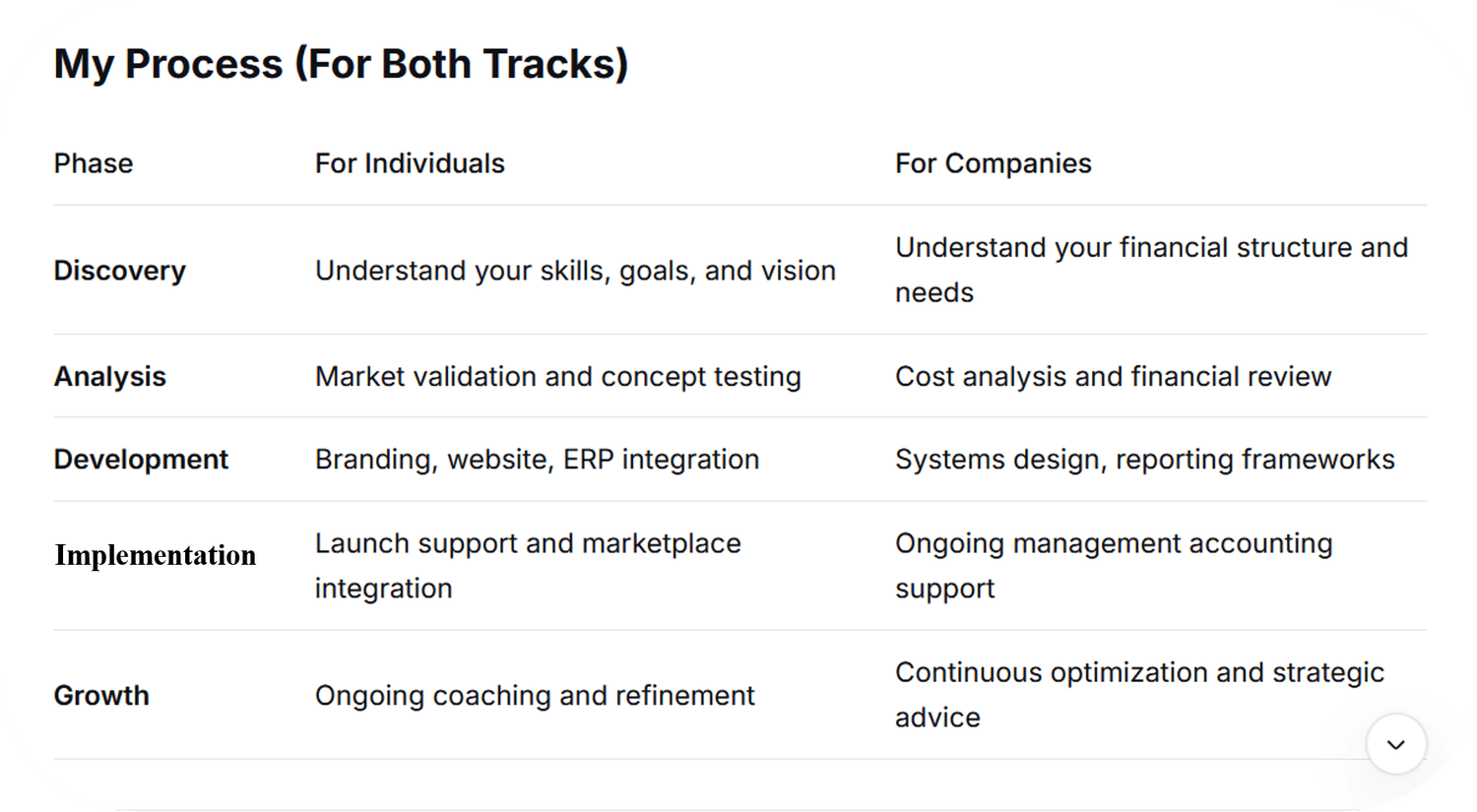Select the "Analysis" phase label
Viewport: 1477px width, 812px height.
(109, 376)
